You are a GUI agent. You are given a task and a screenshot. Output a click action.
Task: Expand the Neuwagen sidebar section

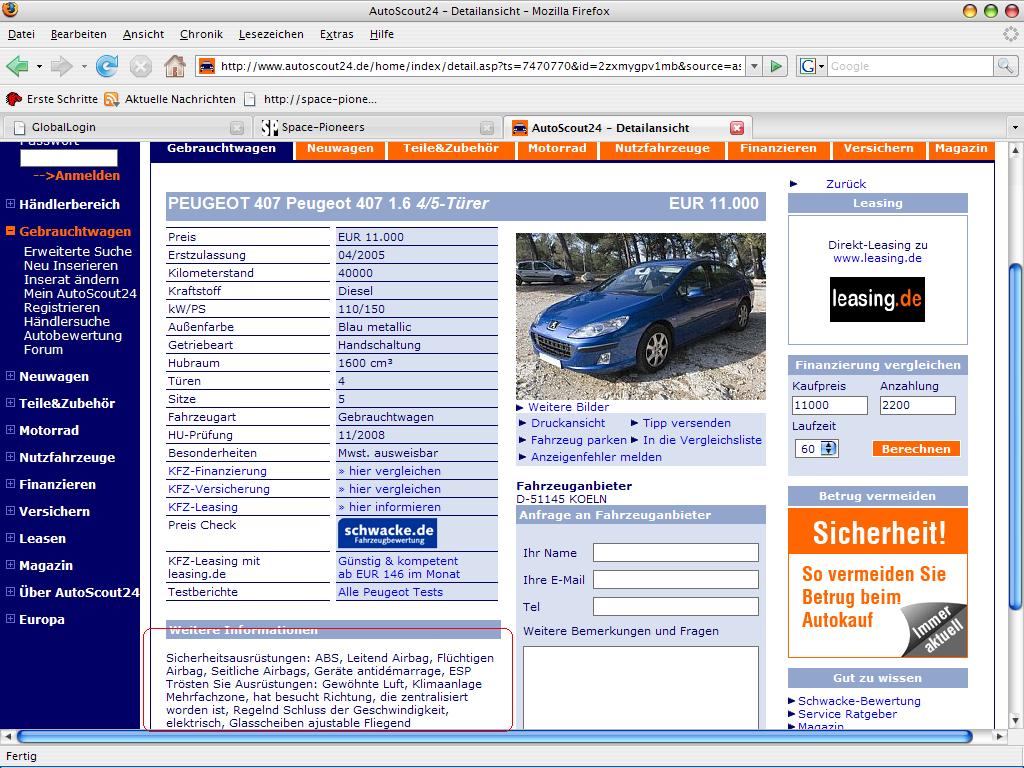point(10,376)
